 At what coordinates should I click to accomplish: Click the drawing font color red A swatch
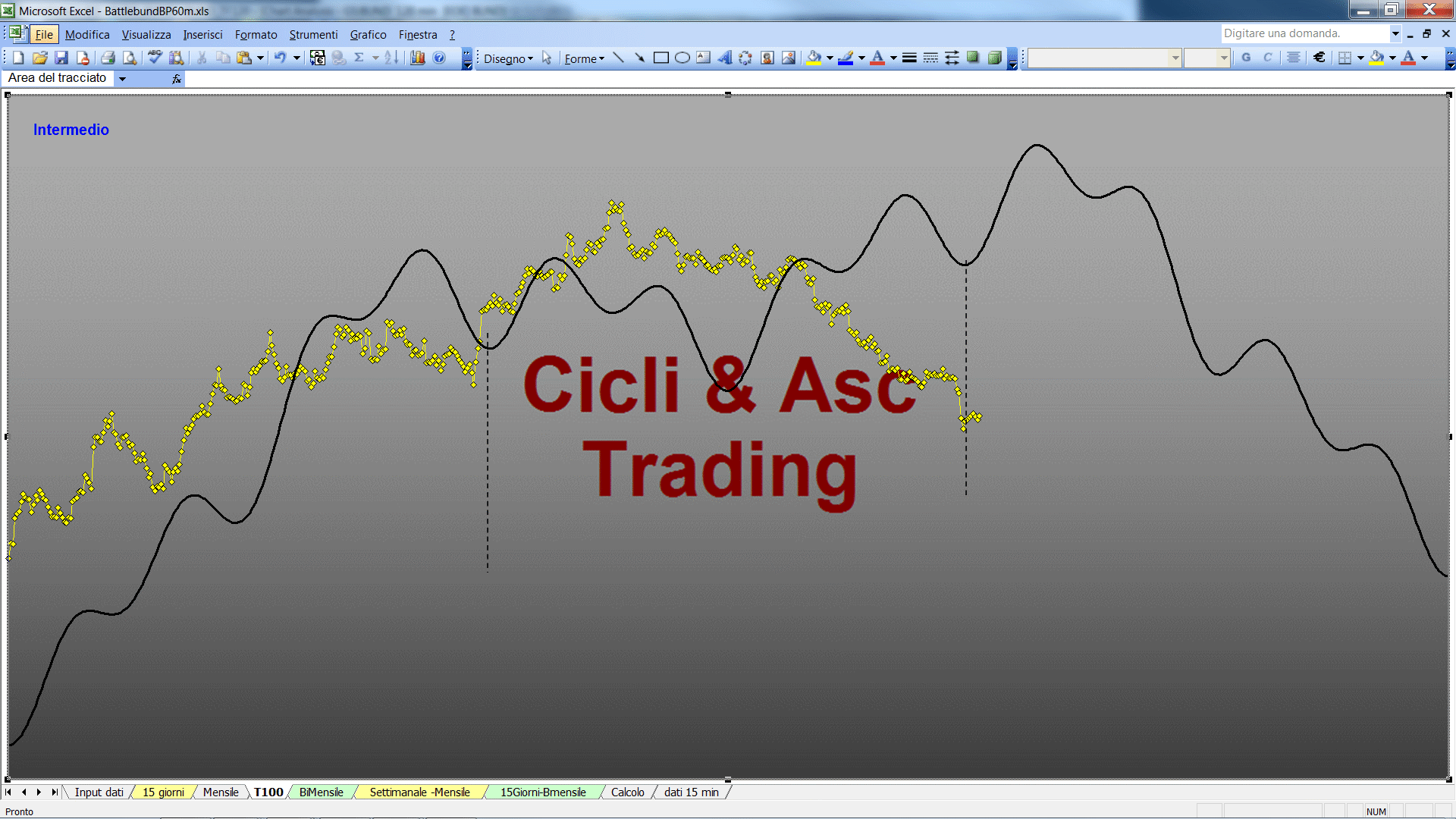pos(878,58)
